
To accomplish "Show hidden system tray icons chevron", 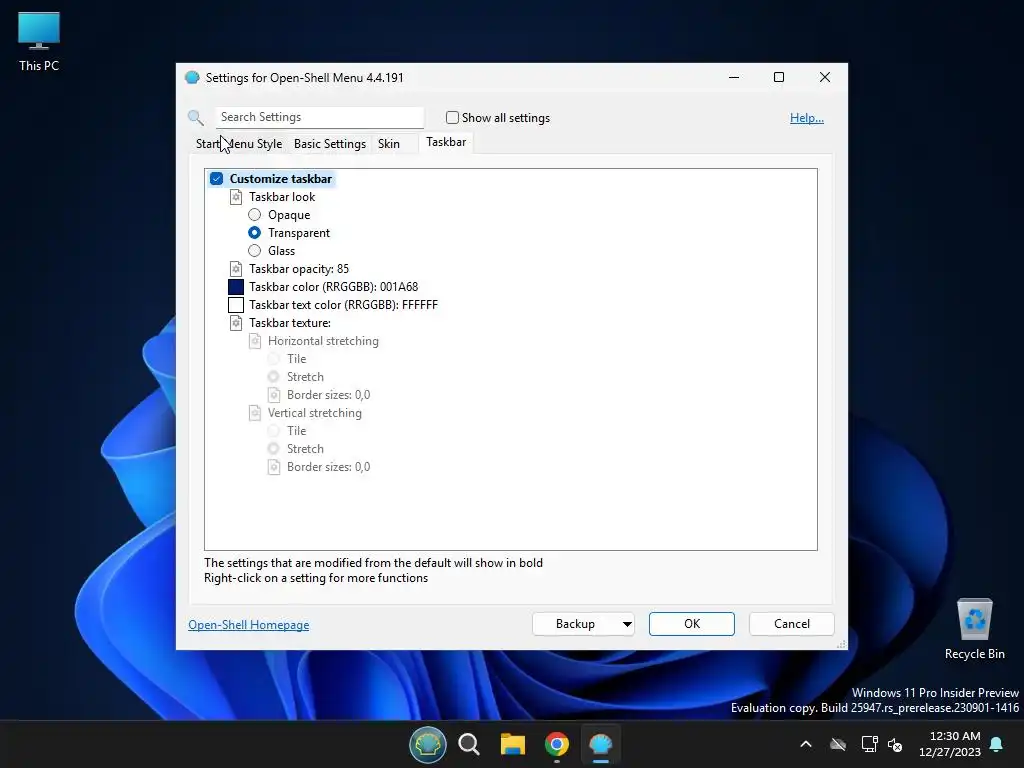I will 806,744.
